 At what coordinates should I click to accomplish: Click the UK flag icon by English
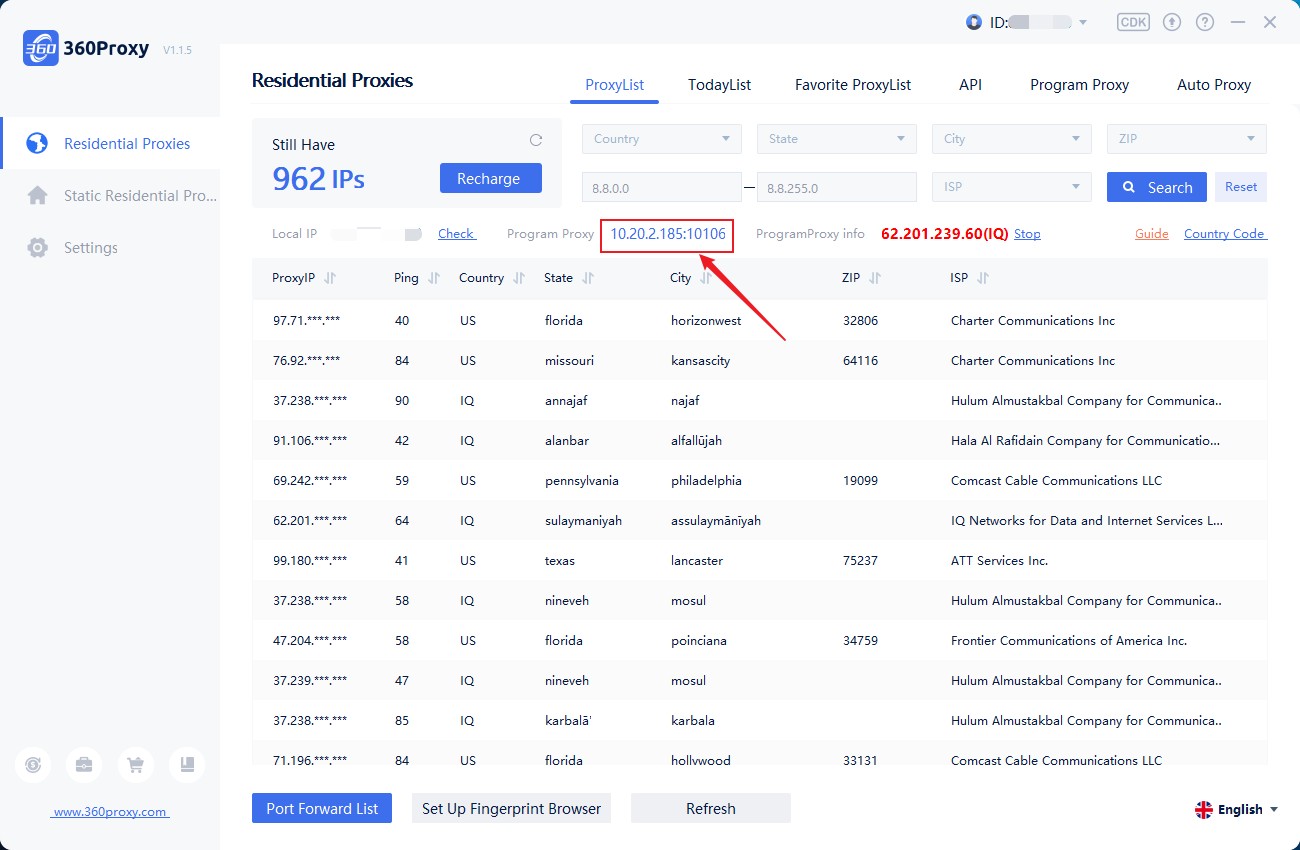(1204, 809)
